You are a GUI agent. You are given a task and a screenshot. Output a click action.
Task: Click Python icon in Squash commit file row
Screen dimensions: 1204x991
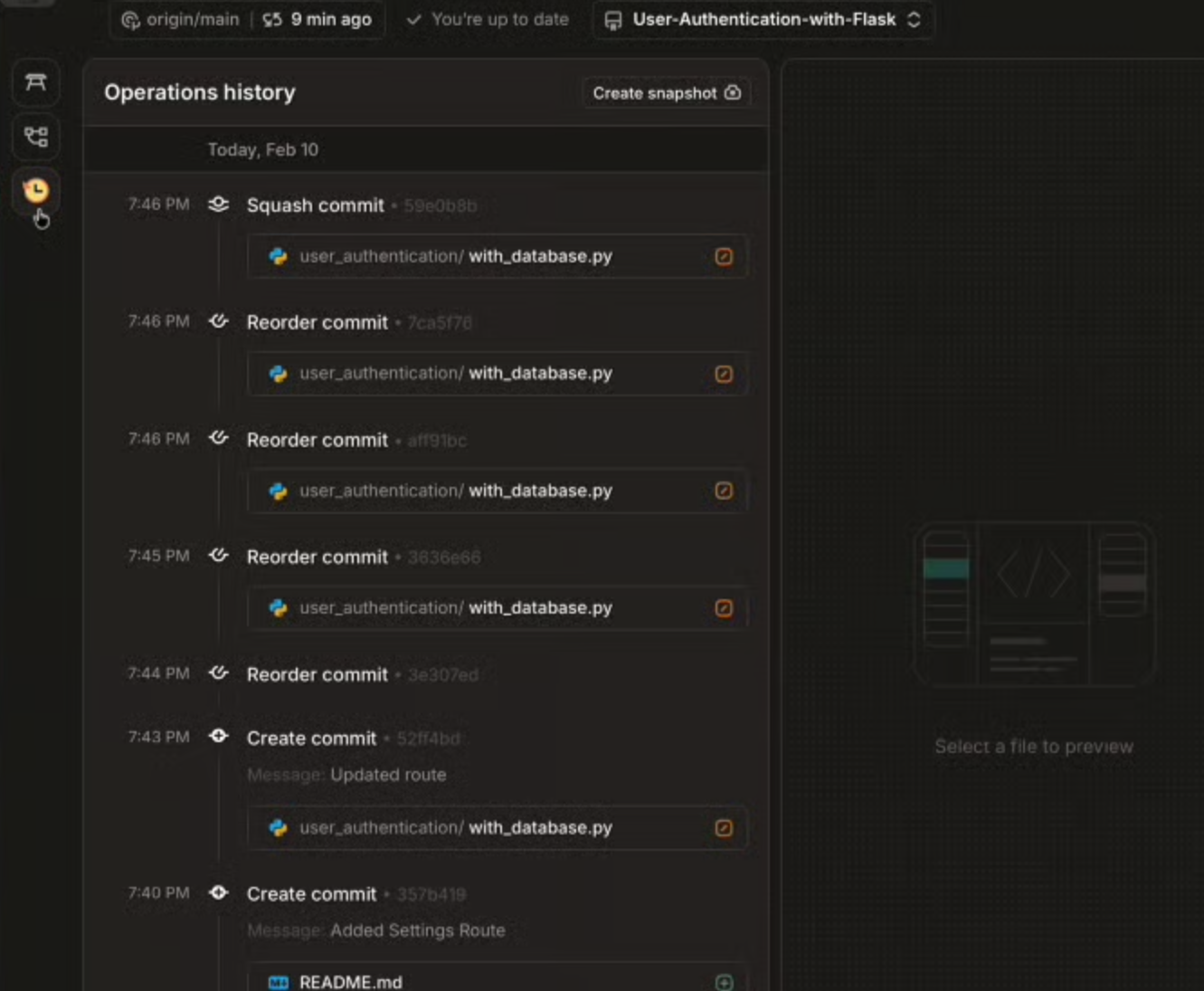(x=278, y=256)
